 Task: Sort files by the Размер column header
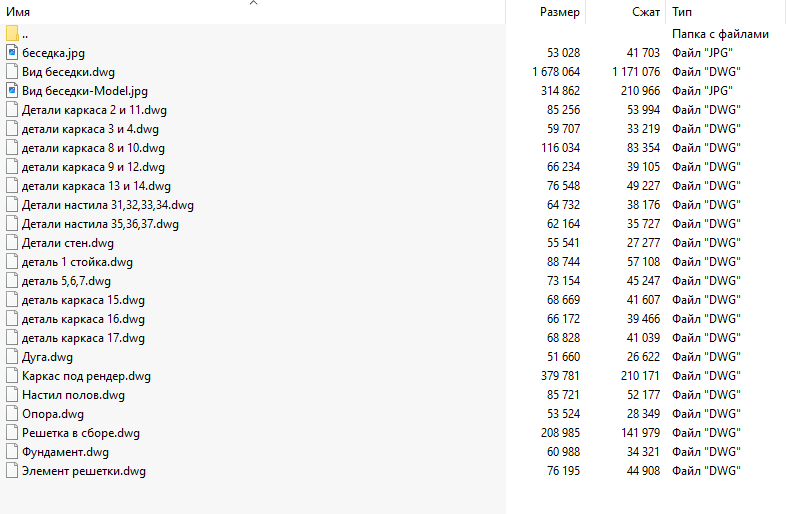tap(559, 12)
